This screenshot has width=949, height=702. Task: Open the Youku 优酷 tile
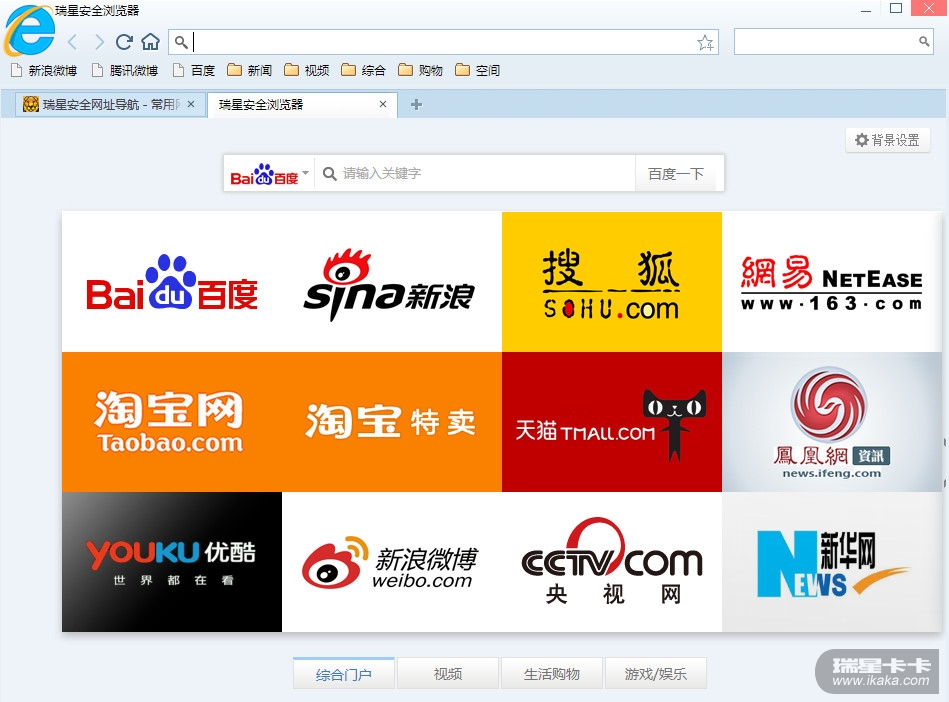[x=172, y=562]
